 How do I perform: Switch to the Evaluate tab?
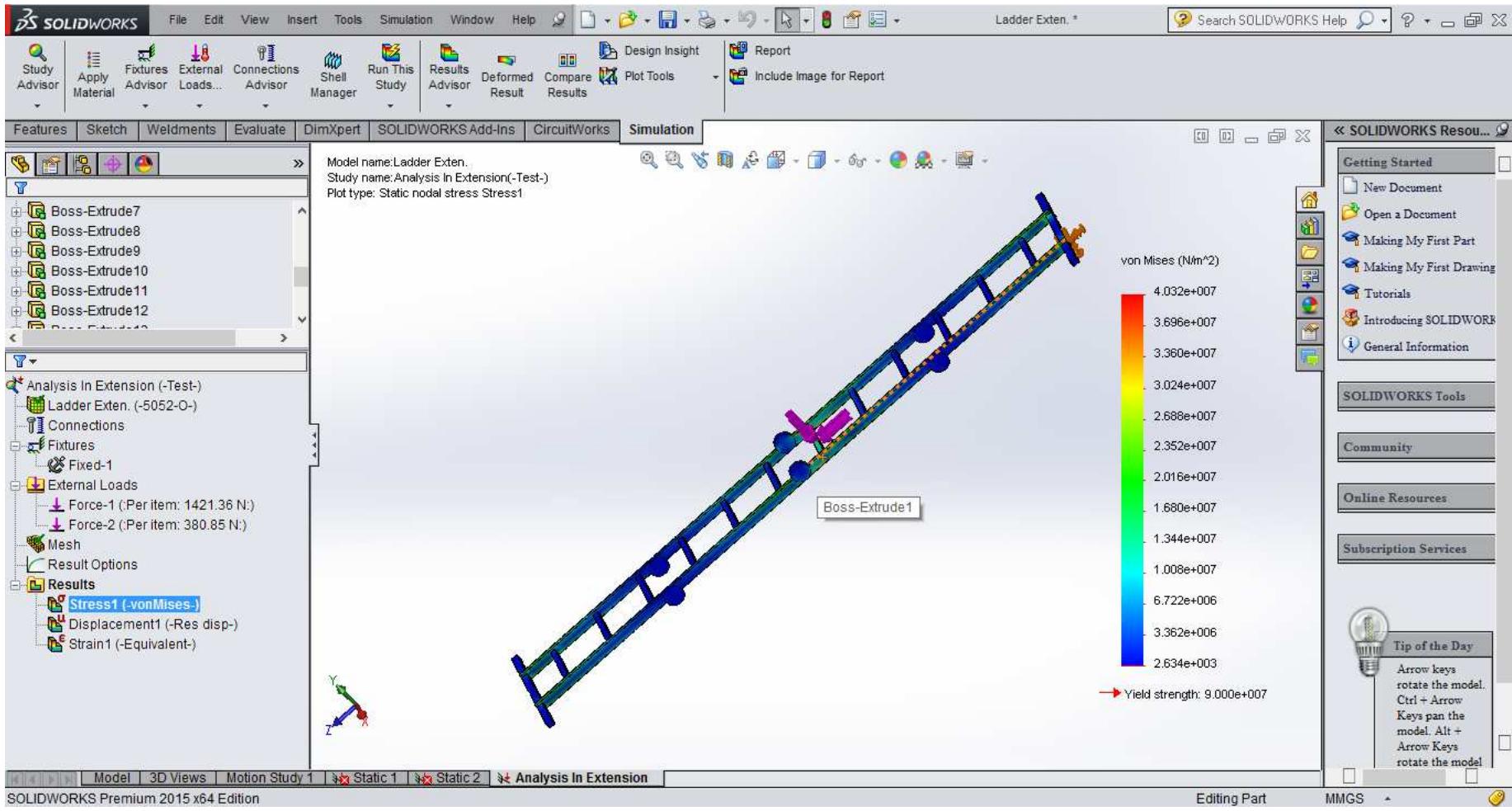[260, 130]
